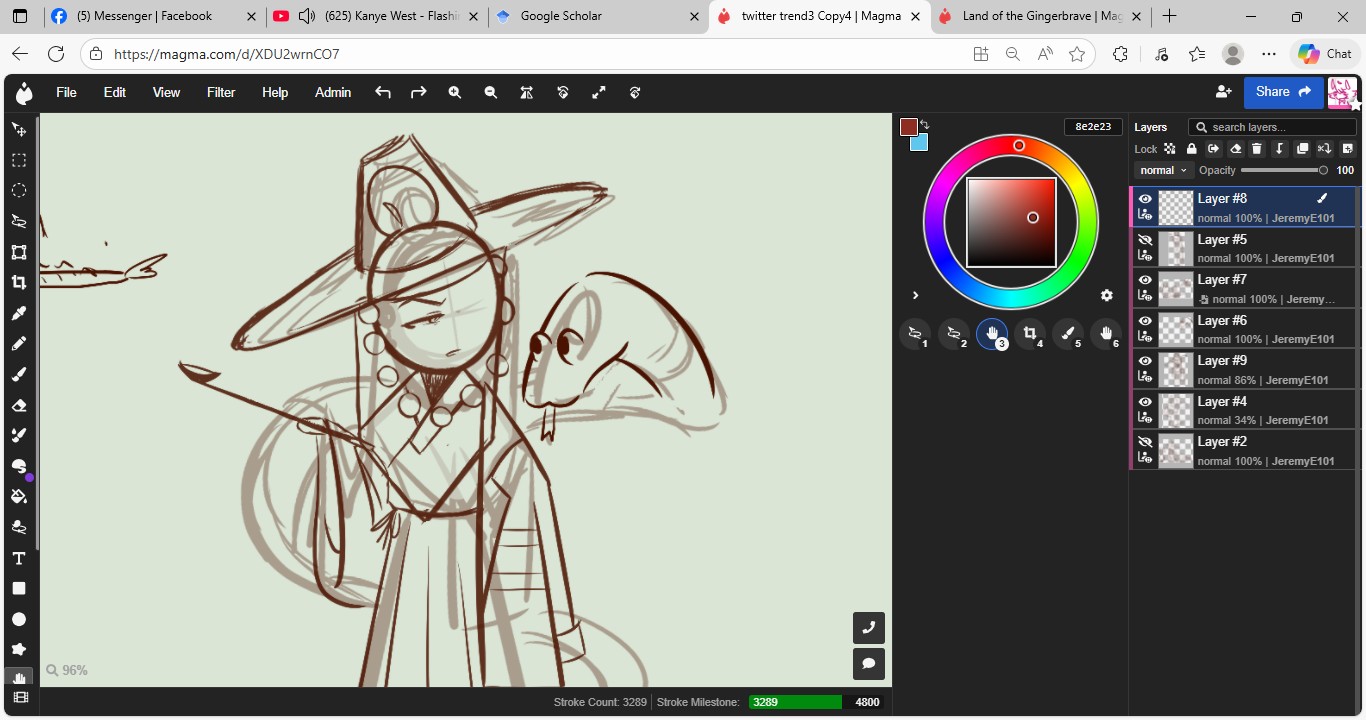Select the Eyedropper tool
This screenshot has height=720, width=1366.
18,313
